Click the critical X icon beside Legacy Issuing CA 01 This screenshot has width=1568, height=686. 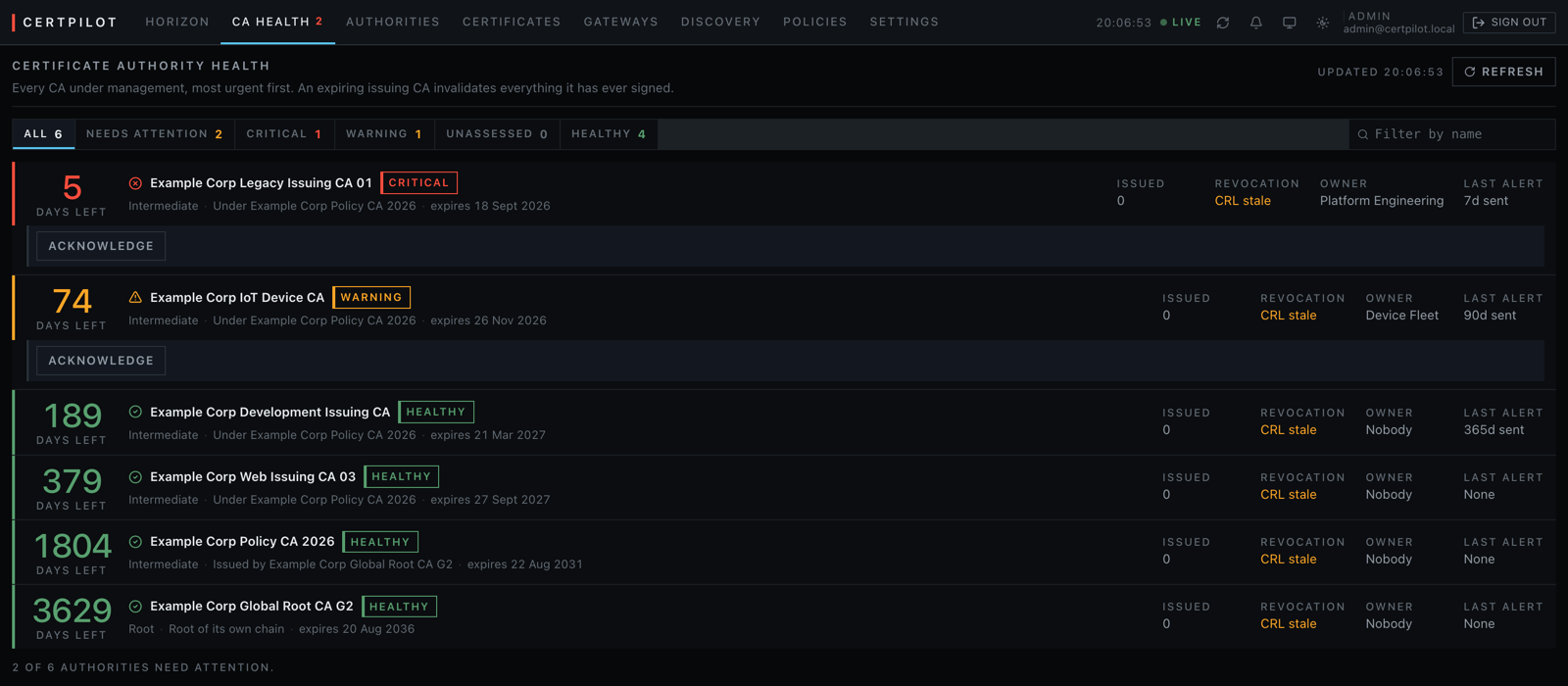(x=135, y=183)
